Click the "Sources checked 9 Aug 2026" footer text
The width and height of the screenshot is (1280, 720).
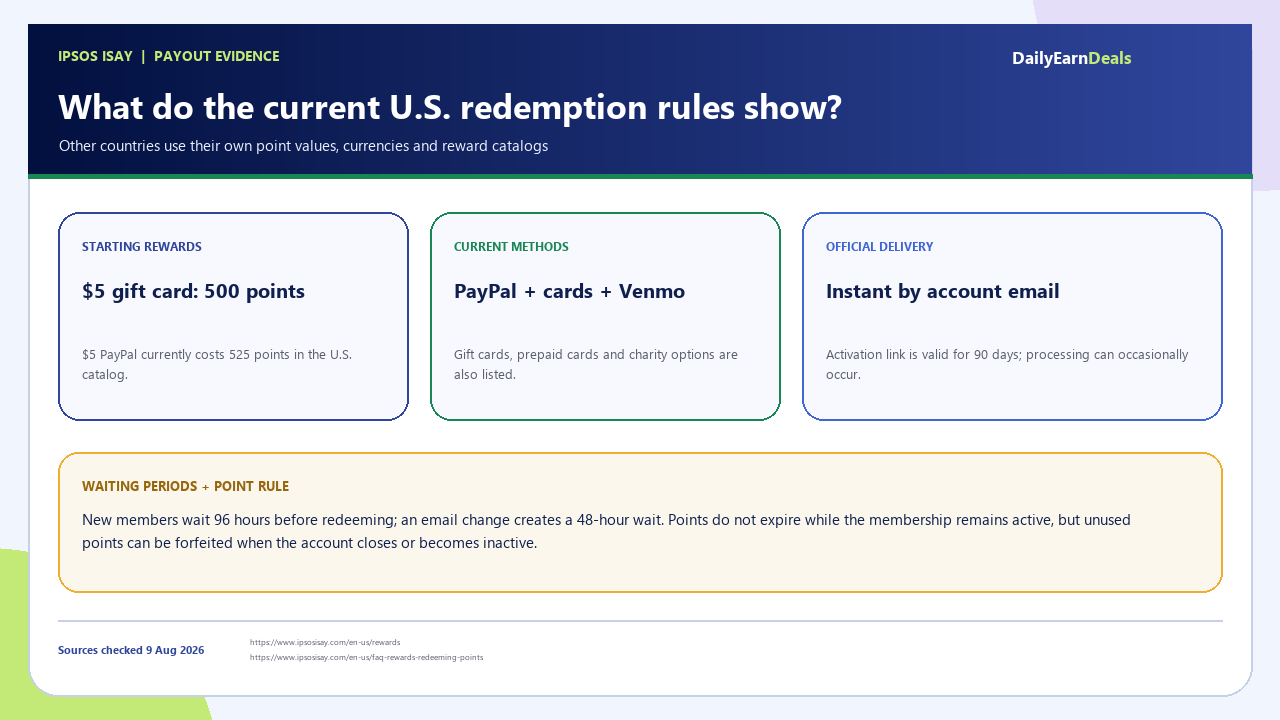click(x=131, y=650)
